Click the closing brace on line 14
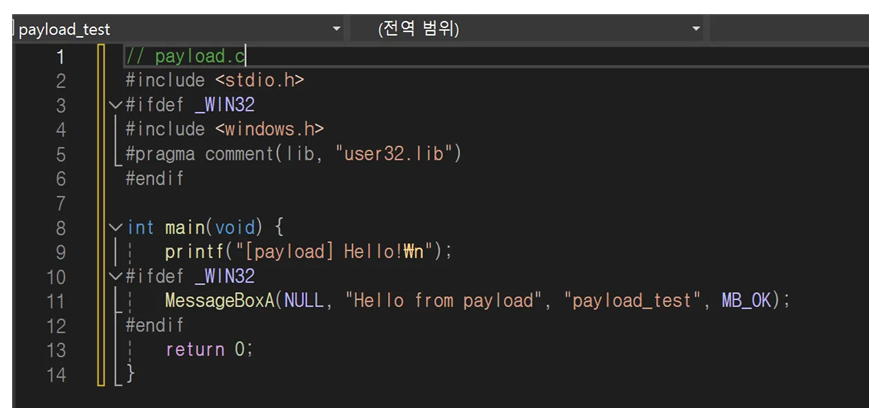 pyautogui.click(x=130, y=374)
